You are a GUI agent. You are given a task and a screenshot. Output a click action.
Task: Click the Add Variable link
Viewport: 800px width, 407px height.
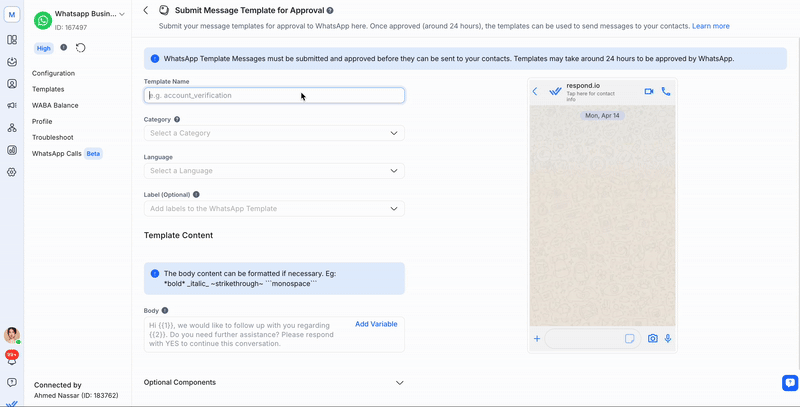pos(376,324)
